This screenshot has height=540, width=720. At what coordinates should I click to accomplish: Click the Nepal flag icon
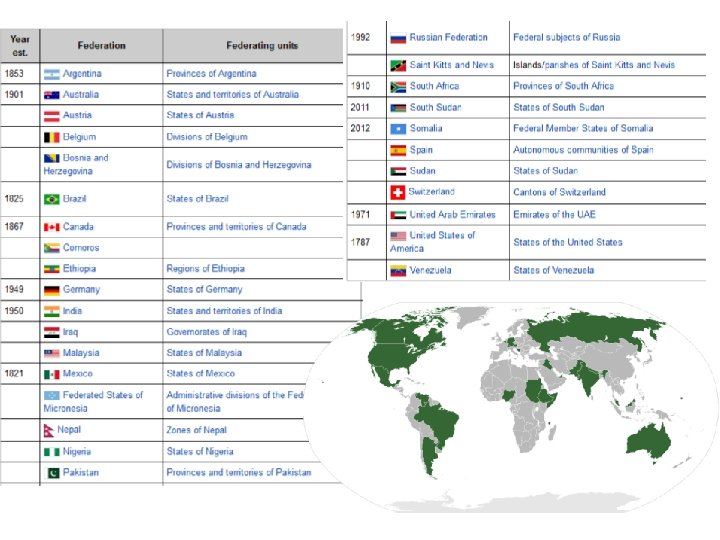[49, 431]
